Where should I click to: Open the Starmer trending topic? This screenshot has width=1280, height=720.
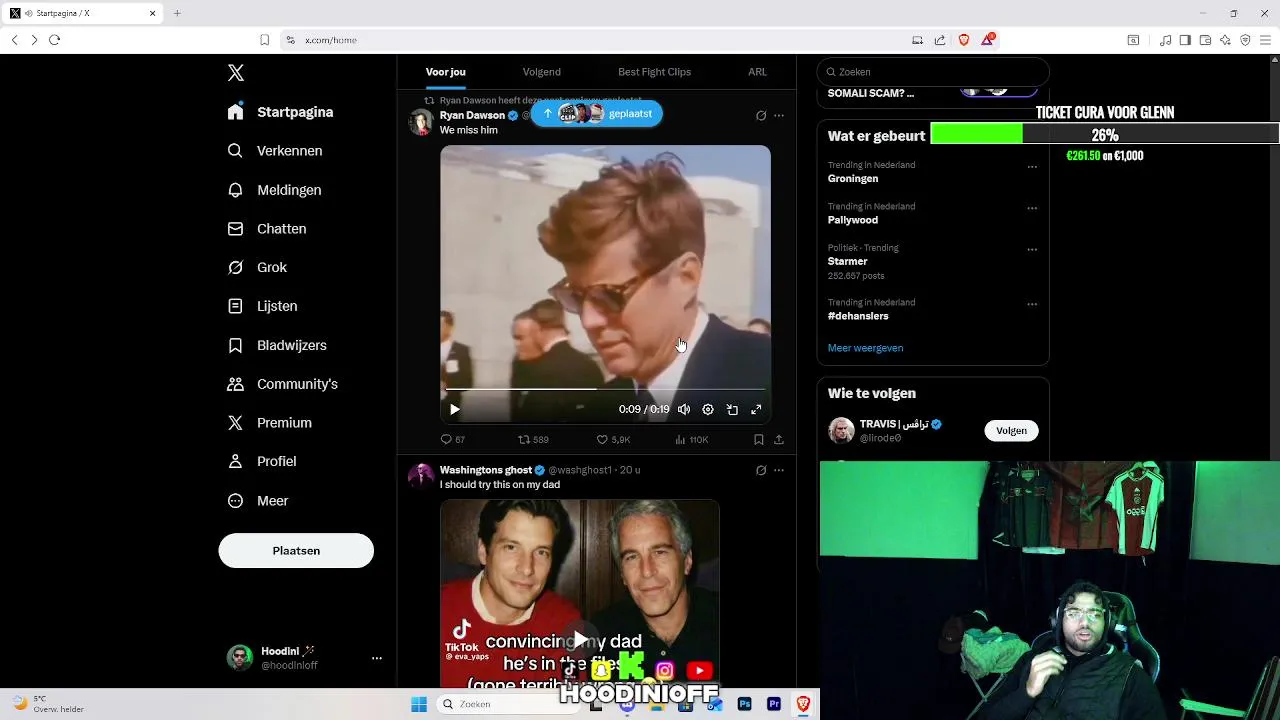(x=848, y=261)
